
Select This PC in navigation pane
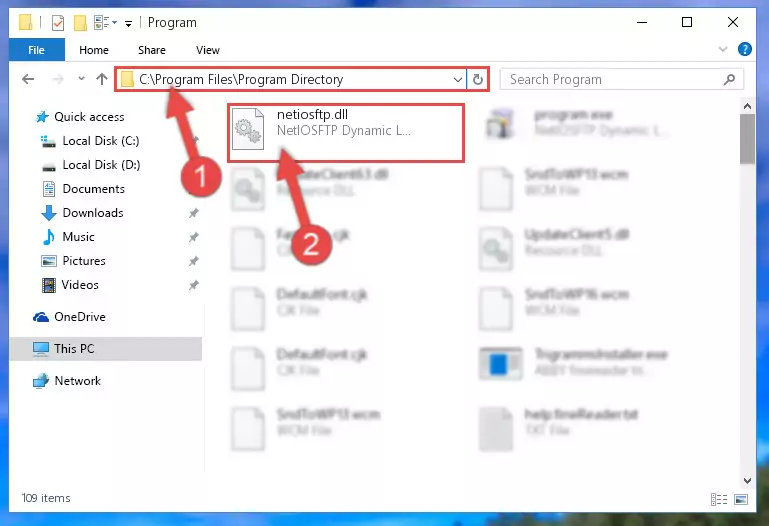click(x=105, y=349)
